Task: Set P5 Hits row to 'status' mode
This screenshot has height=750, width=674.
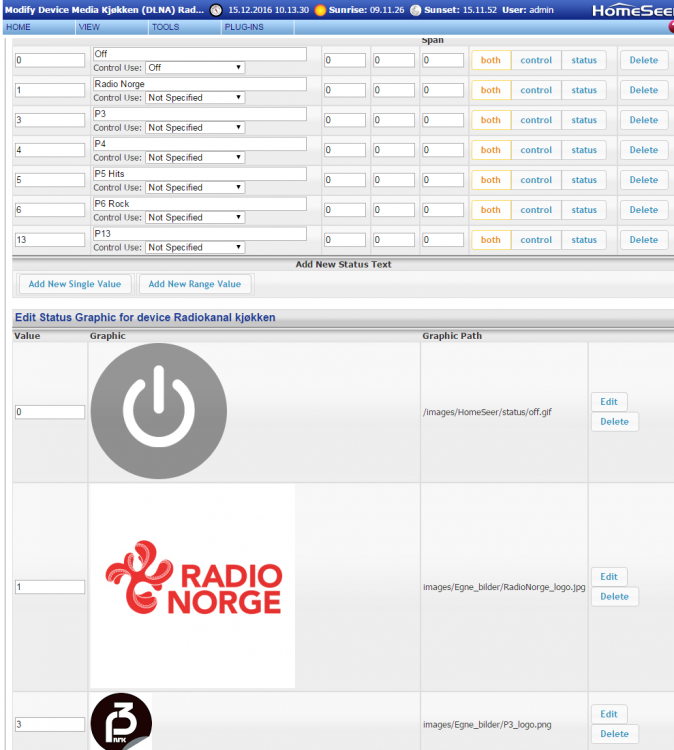Action: coord(584,180)
